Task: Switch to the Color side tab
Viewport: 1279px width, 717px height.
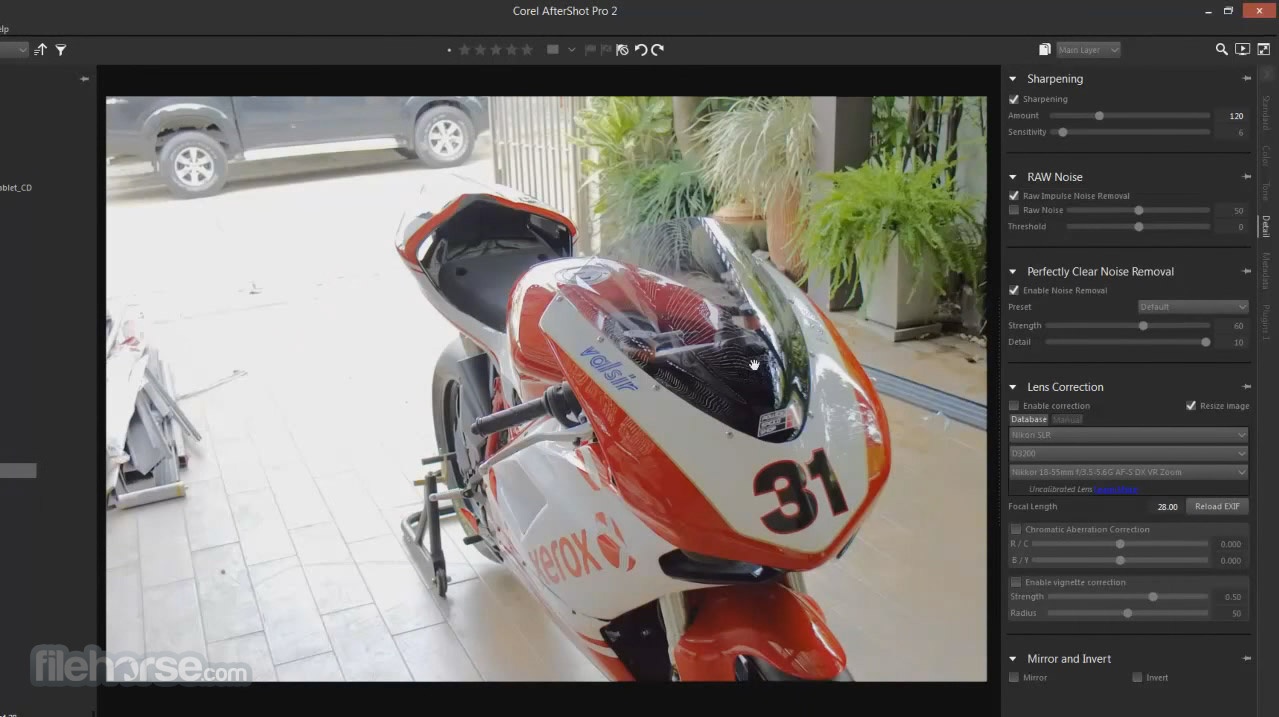Action: click(1265, 155)
